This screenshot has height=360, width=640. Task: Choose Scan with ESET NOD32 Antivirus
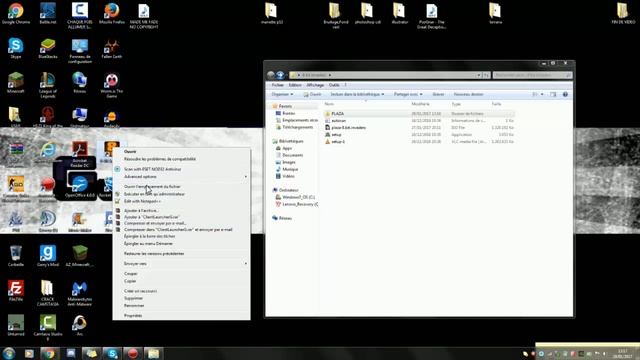[153, 169]
